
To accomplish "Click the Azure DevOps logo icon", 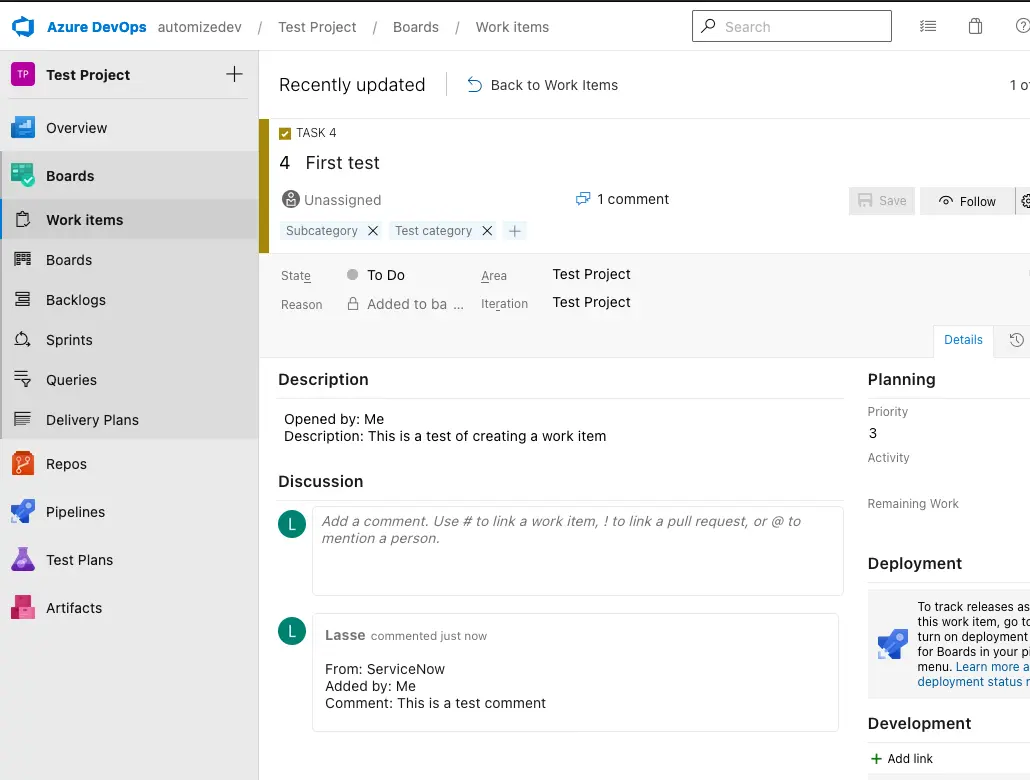I will click(23, 27).
